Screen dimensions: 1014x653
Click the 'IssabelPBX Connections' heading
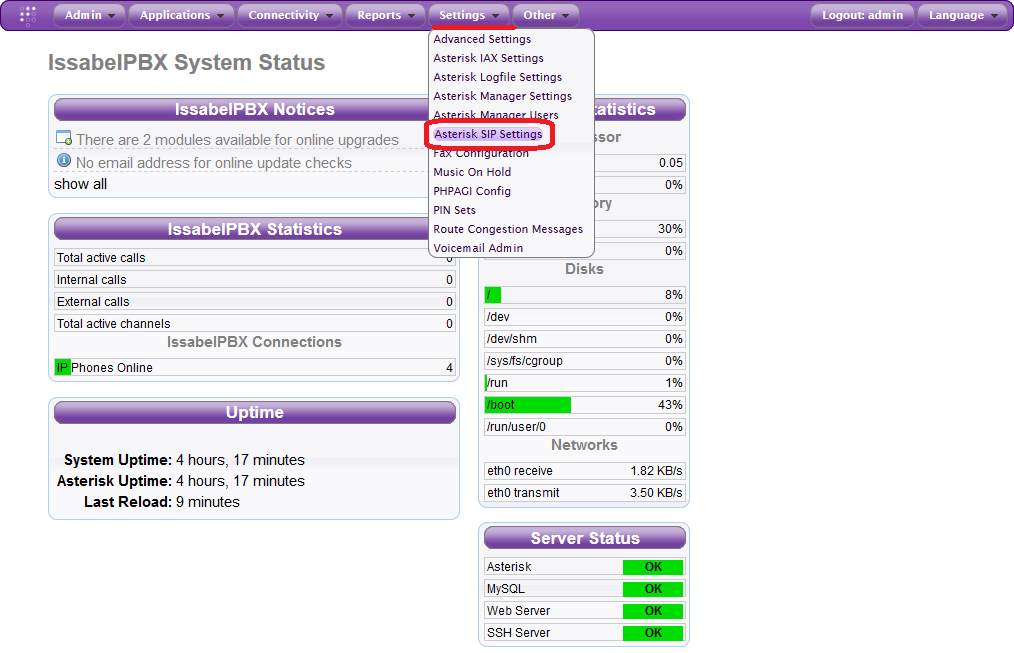point(254,342)
